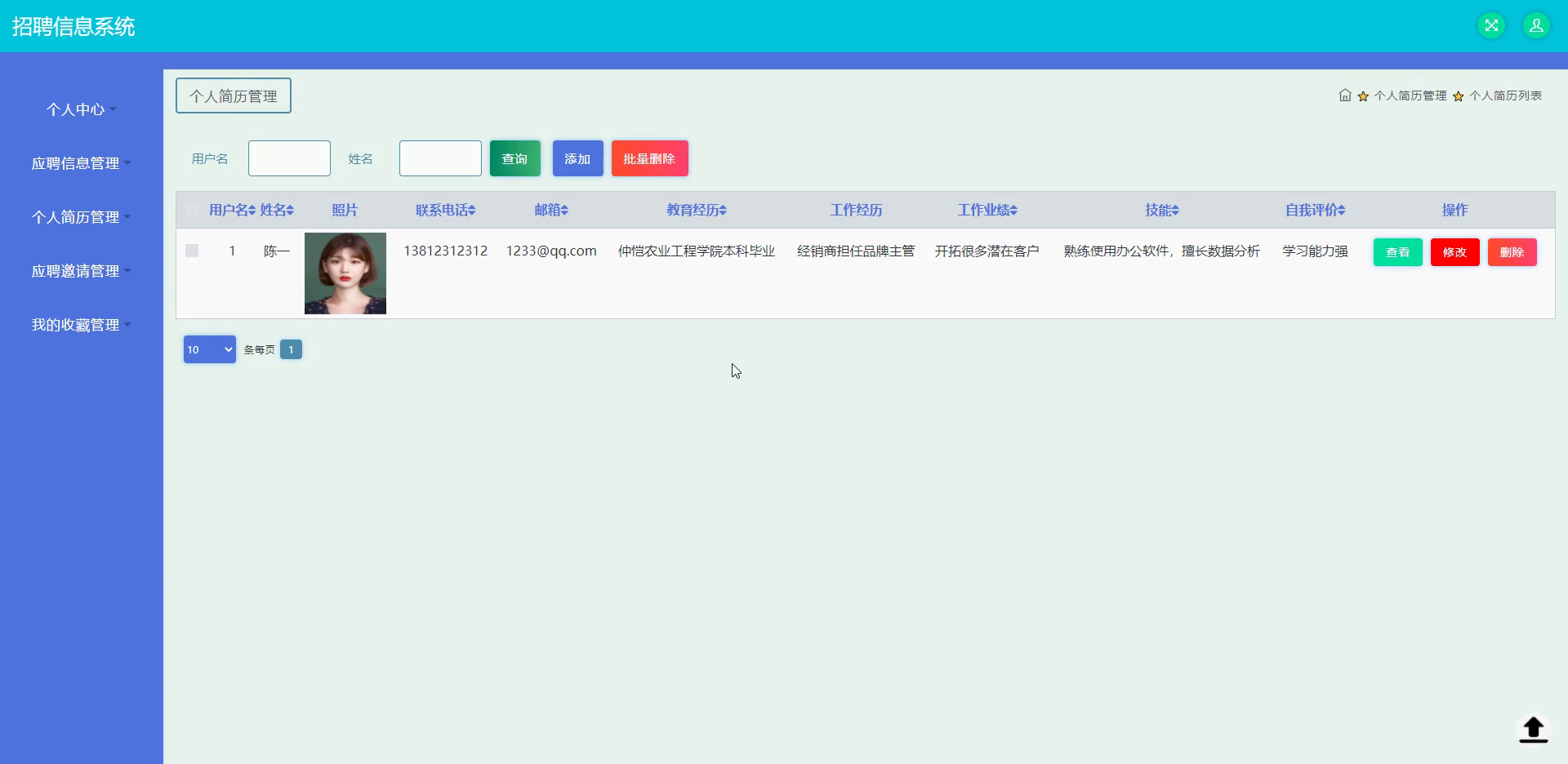This screenshot has height=764, width=1568.
Task: Click the 批量删除 batch delete button
Action: tap(650, 158)
